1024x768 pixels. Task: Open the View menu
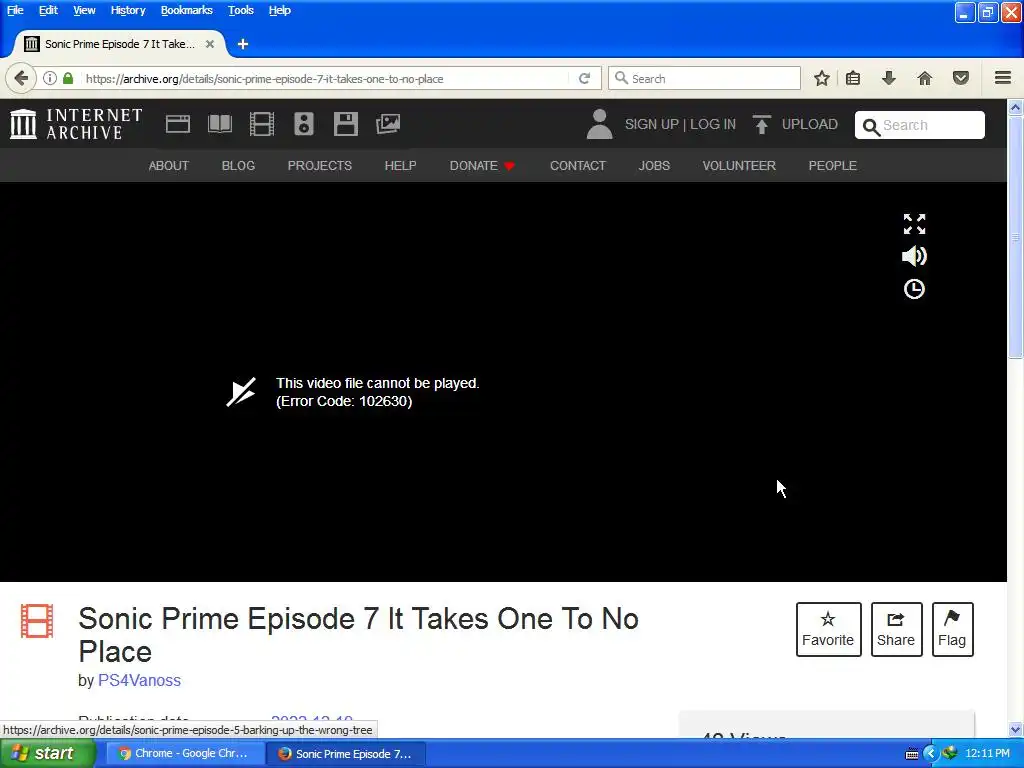[x=84, y=10]
